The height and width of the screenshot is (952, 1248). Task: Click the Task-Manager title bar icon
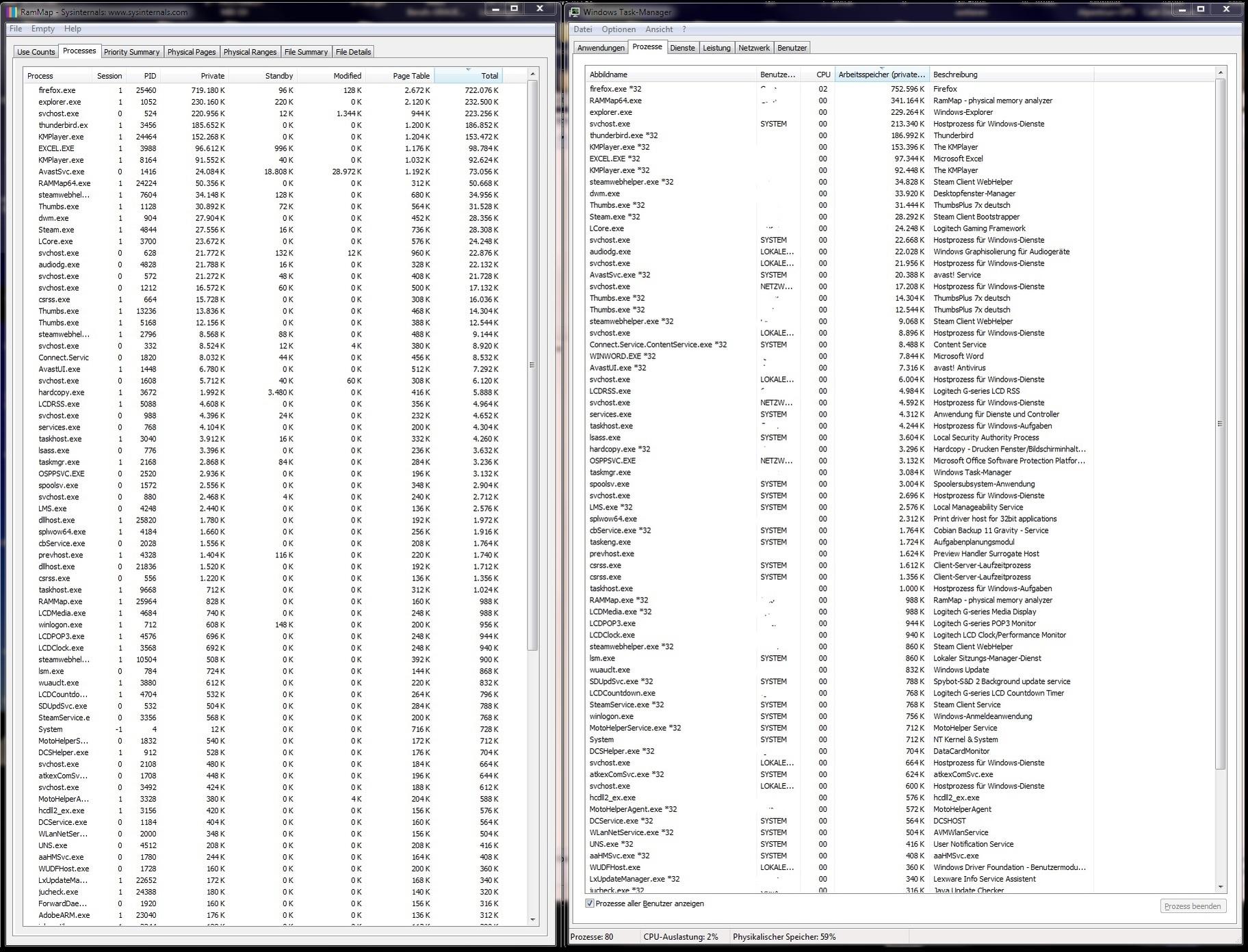pyautogui.click(x=575, y=12)
